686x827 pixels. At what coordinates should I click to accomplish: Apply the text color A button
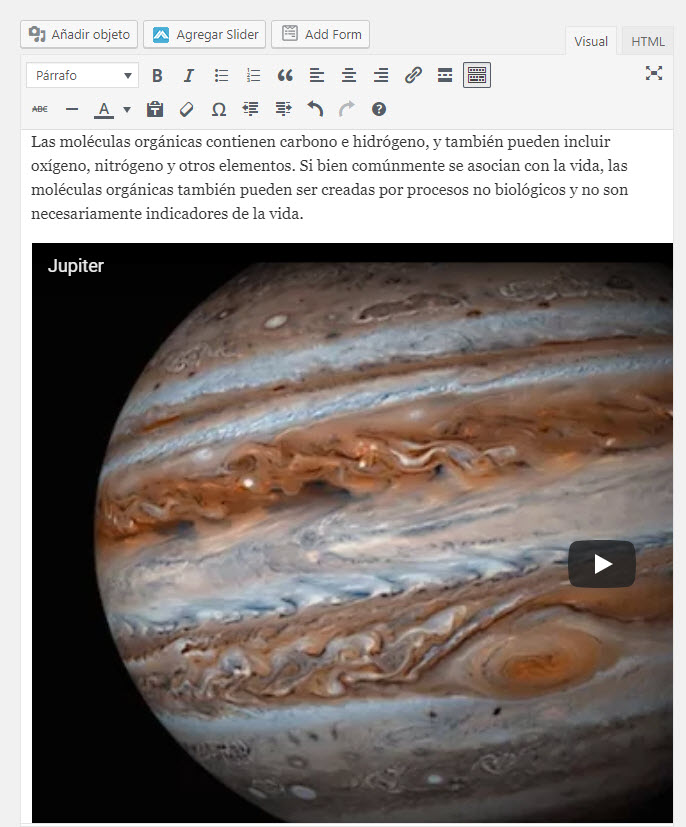pos(104,109)
